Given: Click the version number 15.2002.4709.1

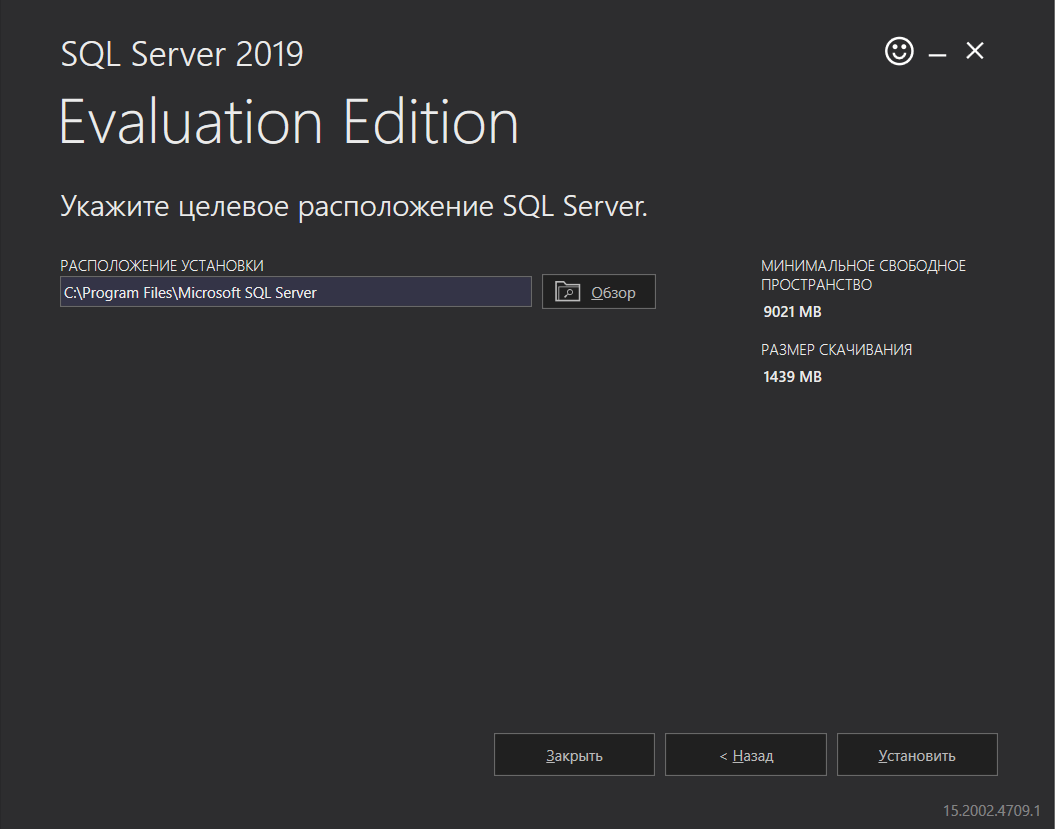Looking at the screenshot, I should pos(991,809).
